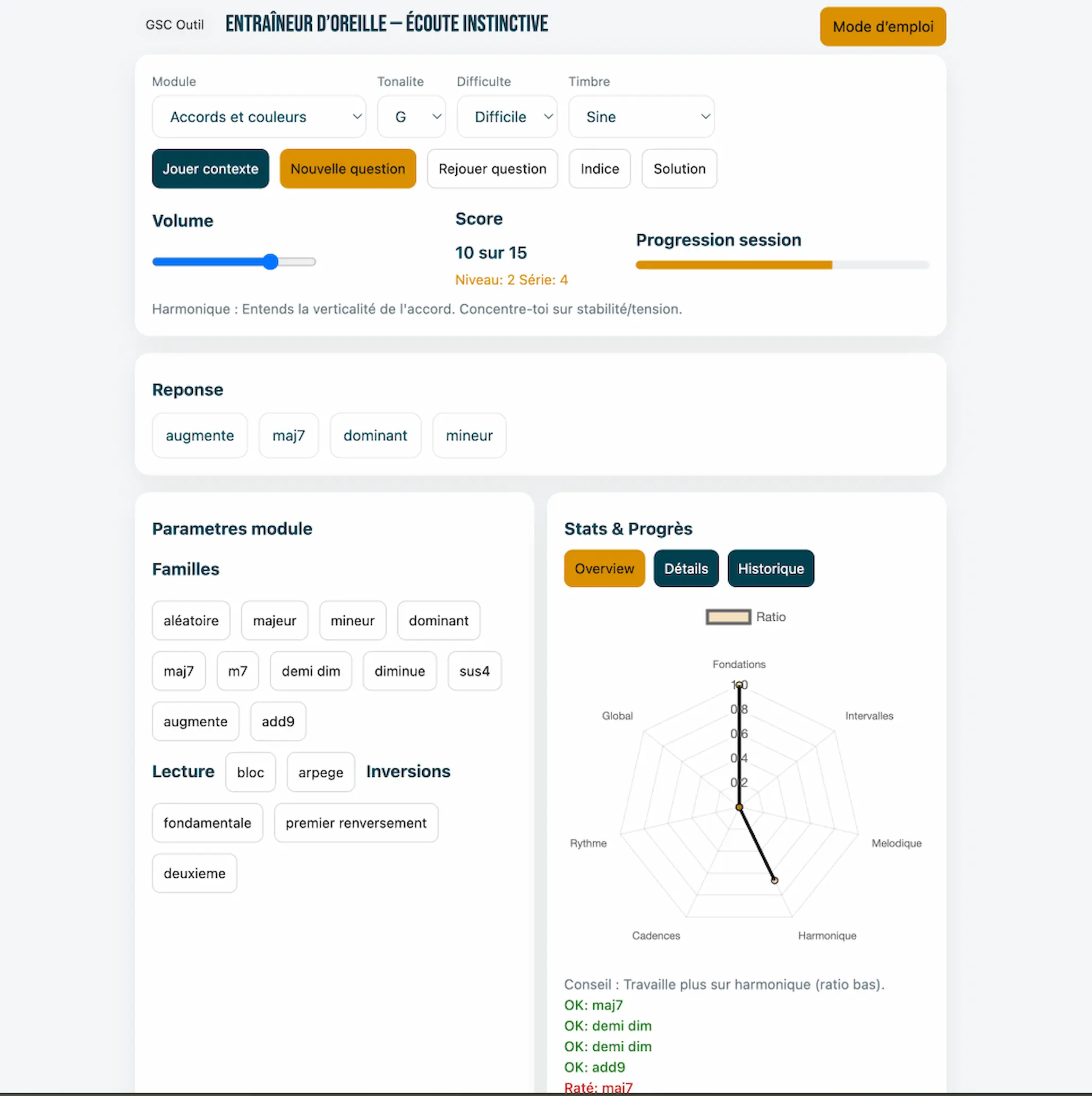Answer with the dominant chip
Image resolution: width=1092 pixels, height=1096 pixels.
click(375, 435)
